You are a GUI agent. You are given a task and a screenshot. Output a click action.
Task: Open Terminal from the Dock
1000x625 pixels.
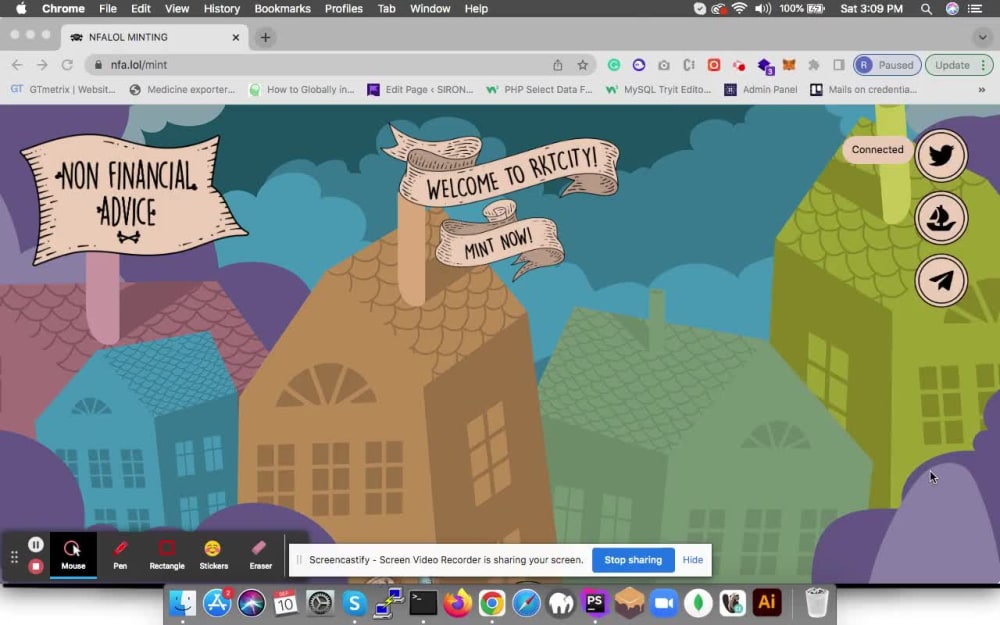(x=423, y=602)
